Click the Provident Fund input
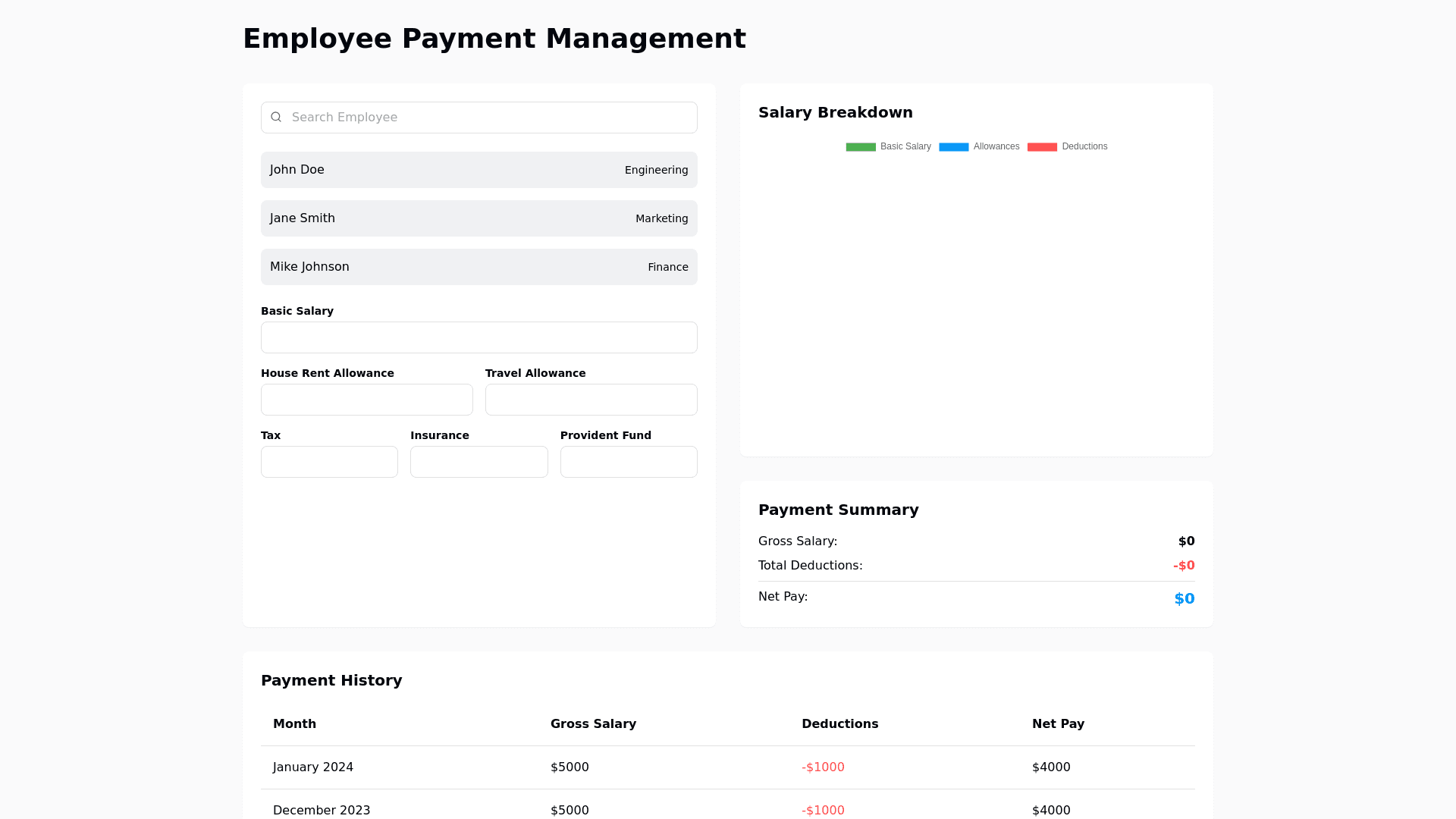The height and width of the screenshot is (819, 1456). [x=628, y=462]
